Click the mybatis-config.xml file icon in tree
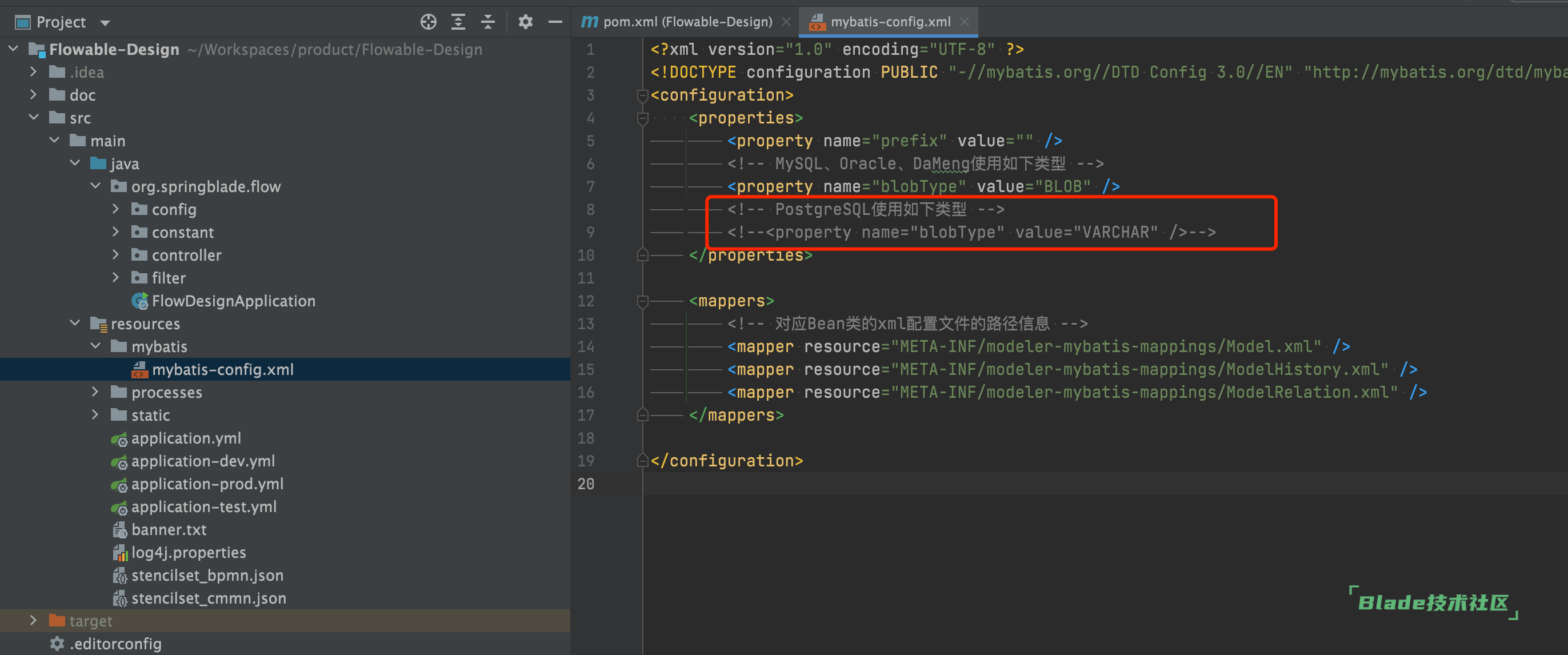This screenshot has height=655, width=1568. pos(139,369)
